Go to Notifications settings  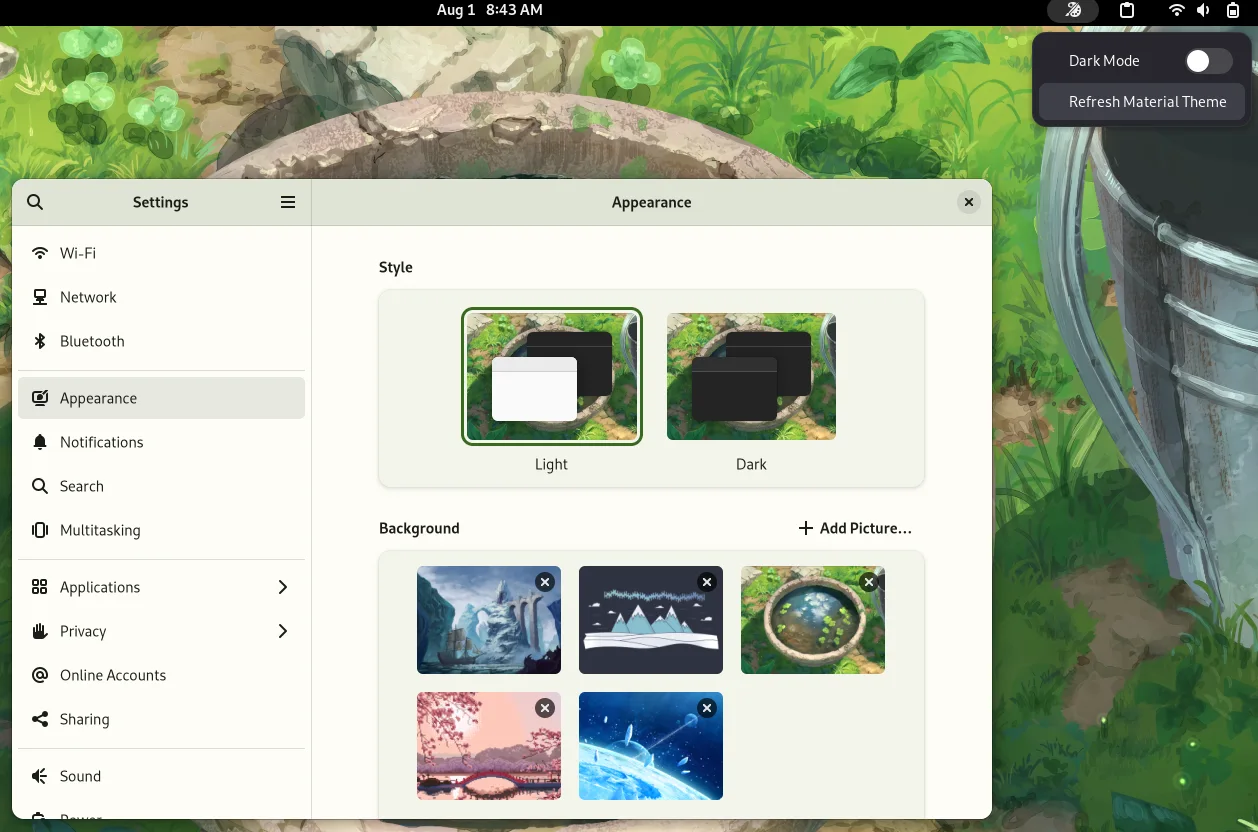pos(101,442)
